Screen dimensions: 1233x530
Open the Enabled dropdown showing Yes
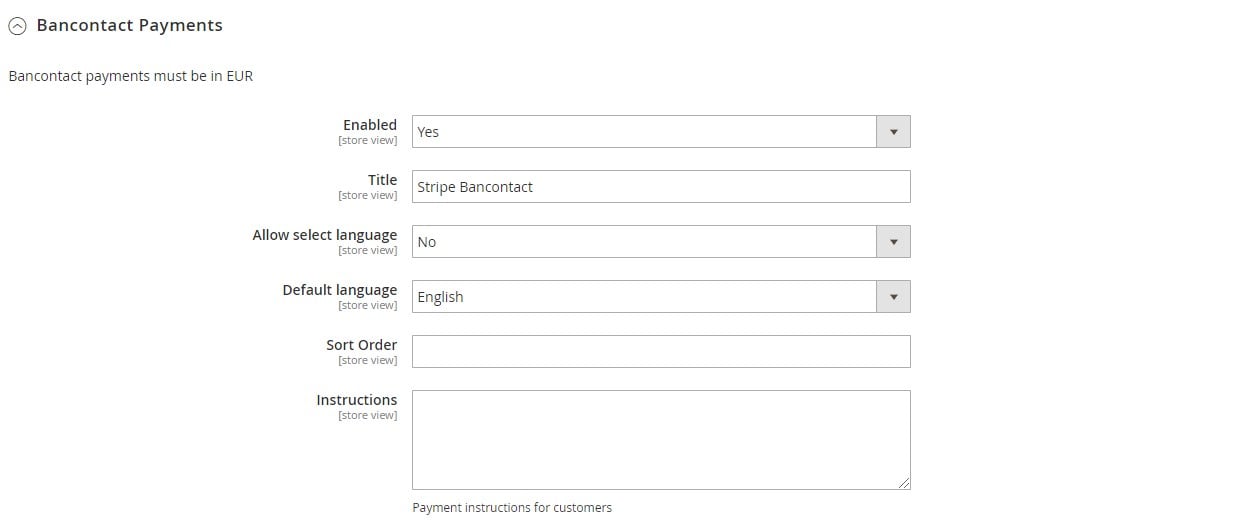point(661,132)
